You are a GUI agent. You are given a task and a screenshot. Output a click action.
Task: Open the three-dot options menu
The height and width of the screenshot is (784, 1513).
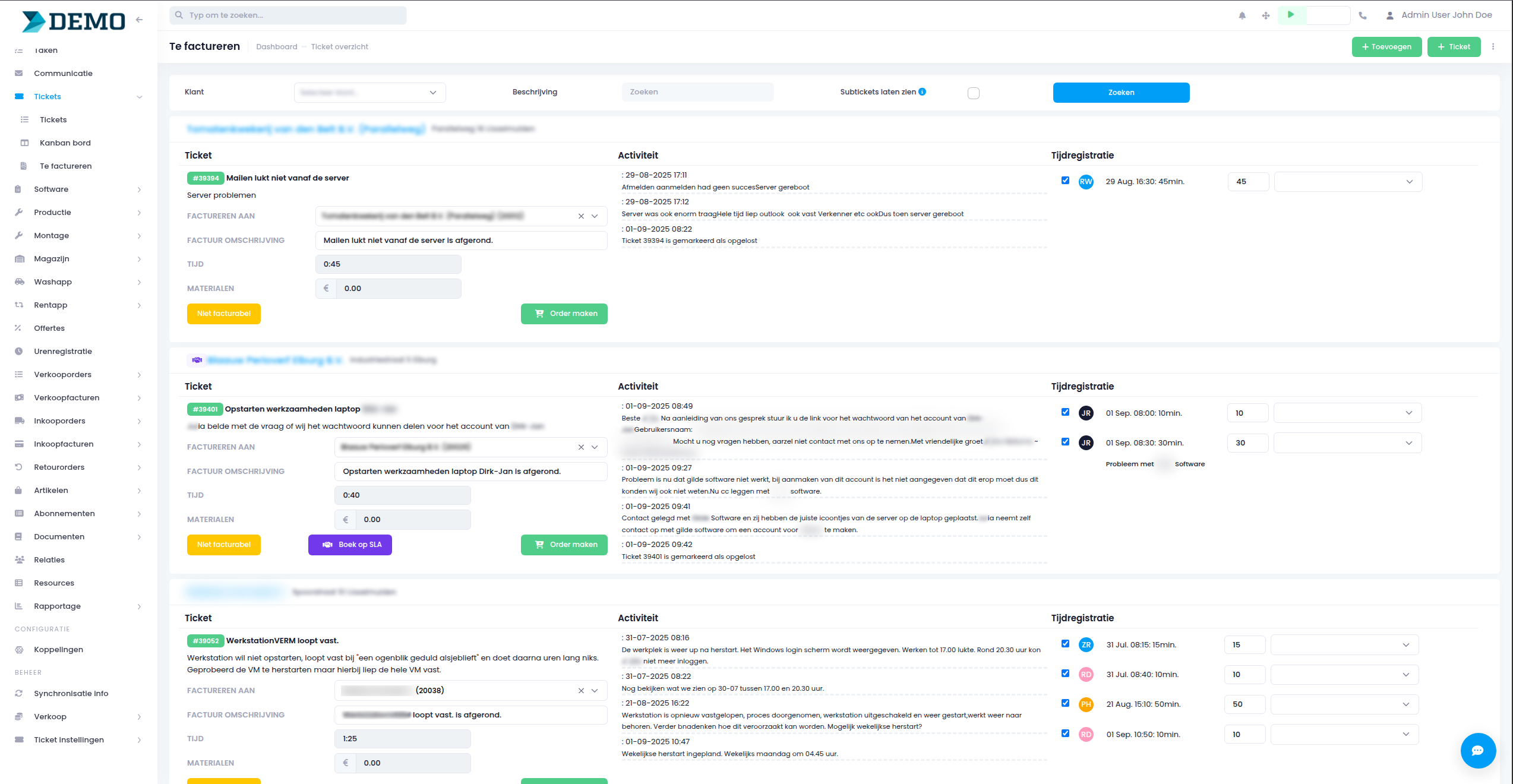1493,46
